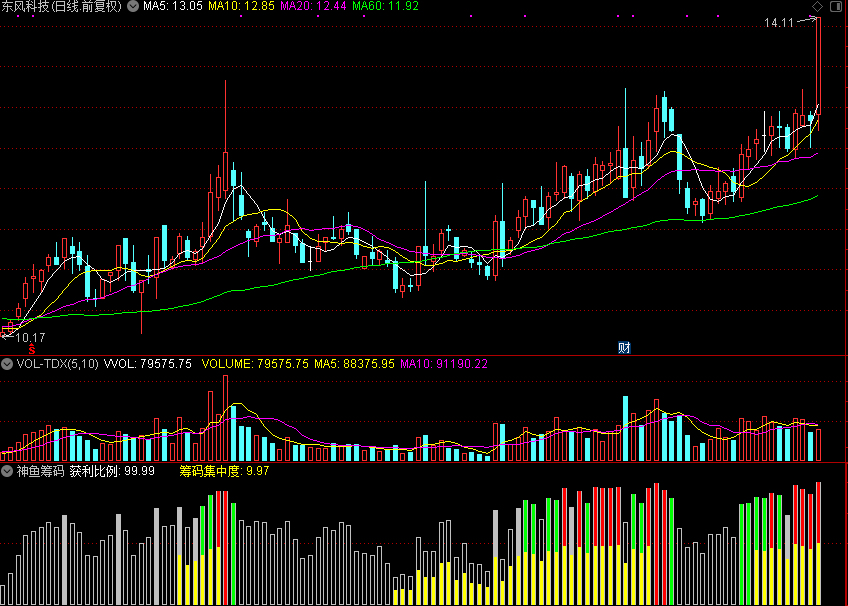Click the MA5: 13.05 label in price panel

pos(173,6)
